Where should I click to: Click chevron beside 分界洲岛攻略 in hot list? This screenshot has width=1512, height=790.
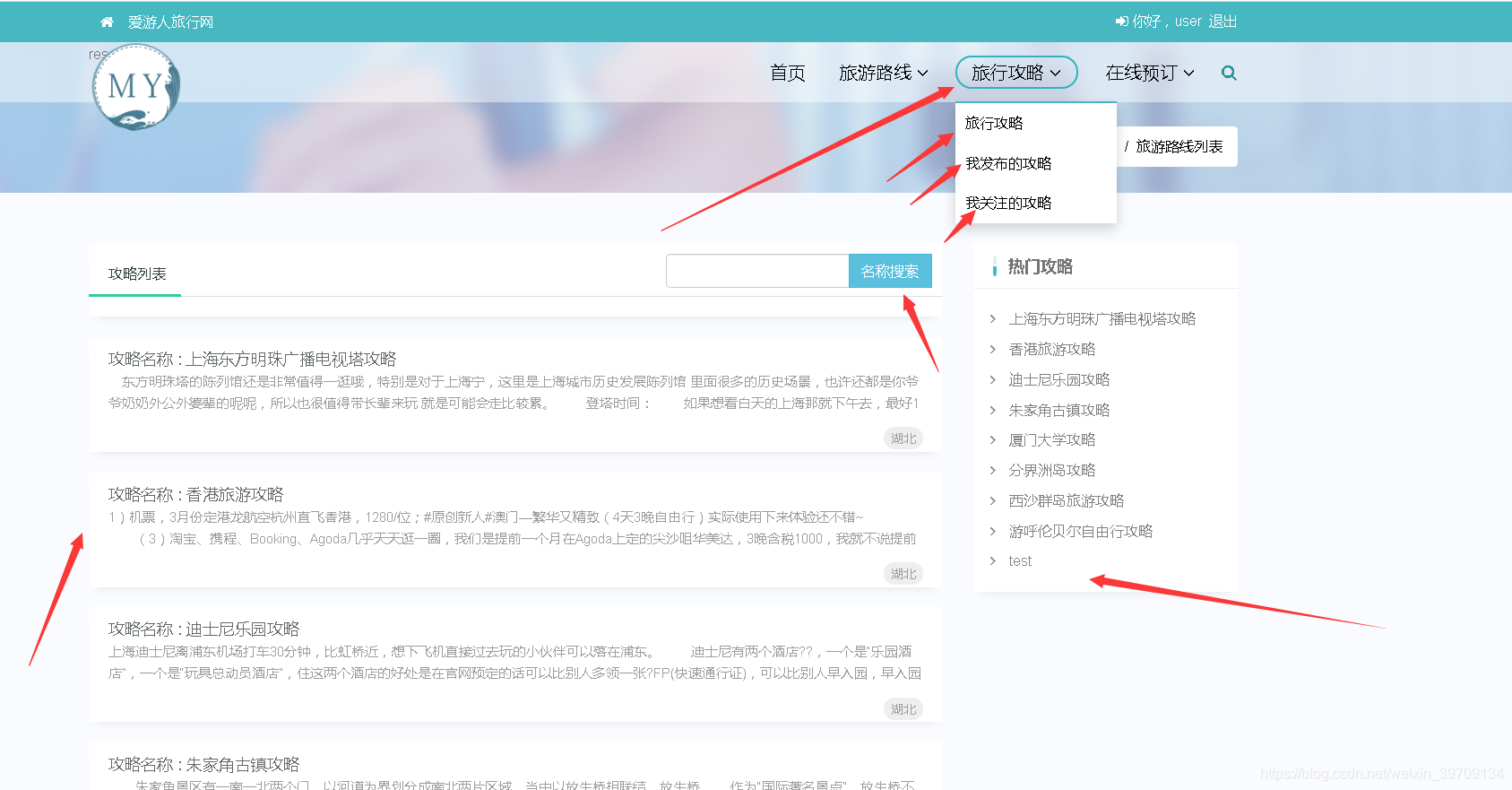992,471
